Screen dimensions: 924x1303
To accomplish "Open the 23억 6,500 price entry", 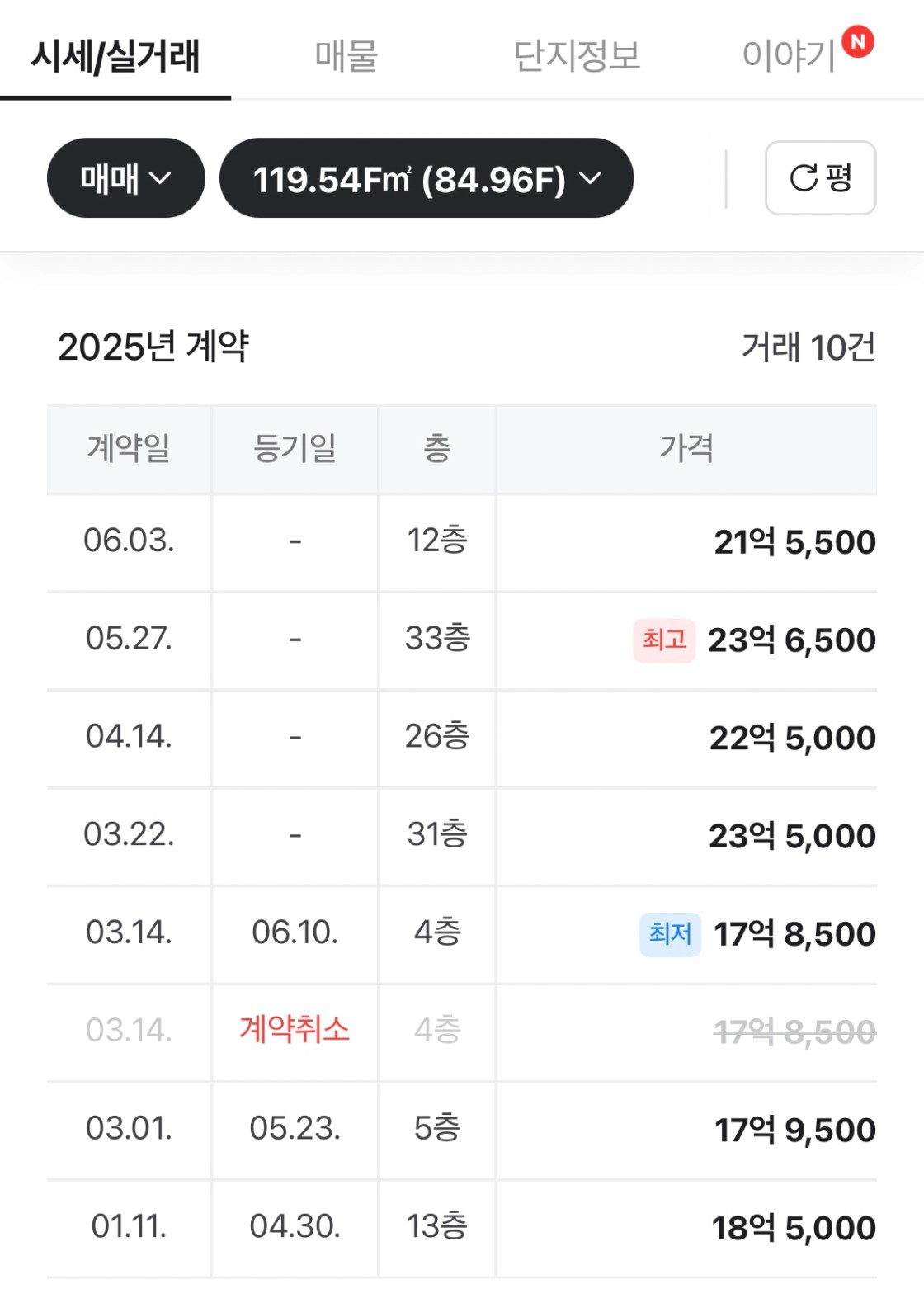I will [x=792, y=640].
